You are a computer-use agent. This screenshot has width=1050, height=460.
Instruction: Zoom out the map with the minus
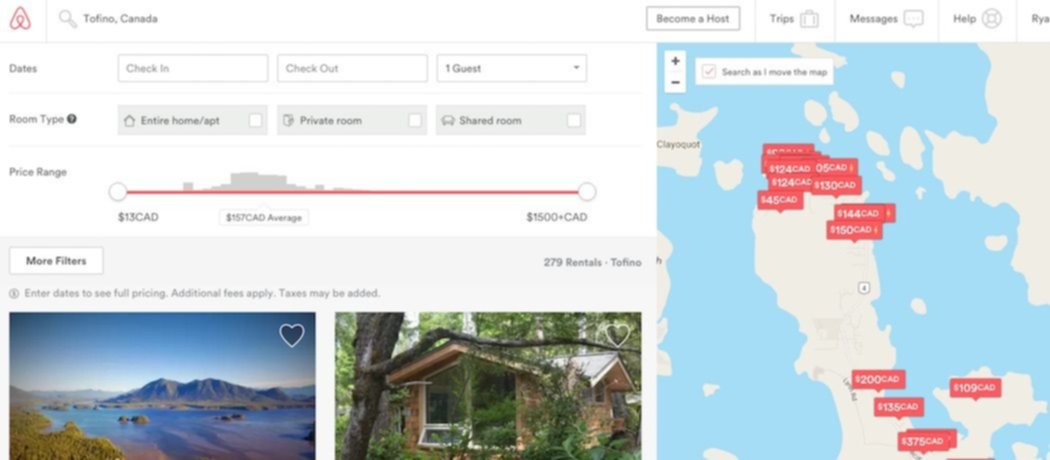(x=675, y=82)
